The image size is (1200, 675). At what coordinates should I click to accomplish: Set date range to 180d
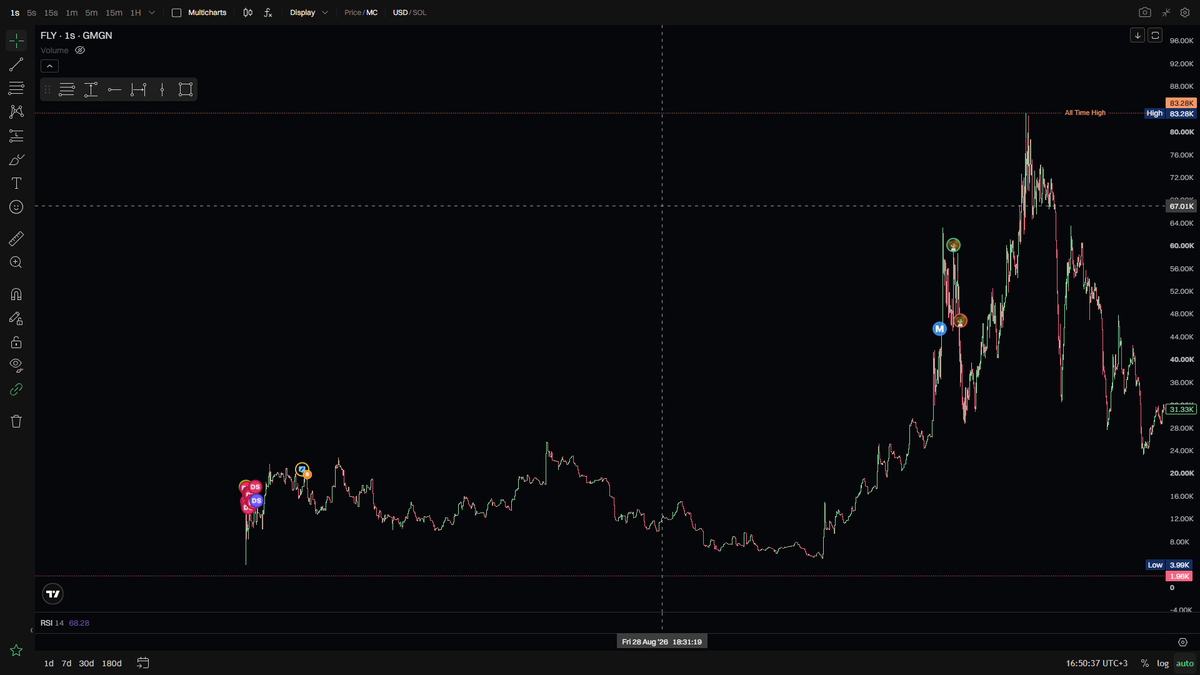tap(112, 663)
